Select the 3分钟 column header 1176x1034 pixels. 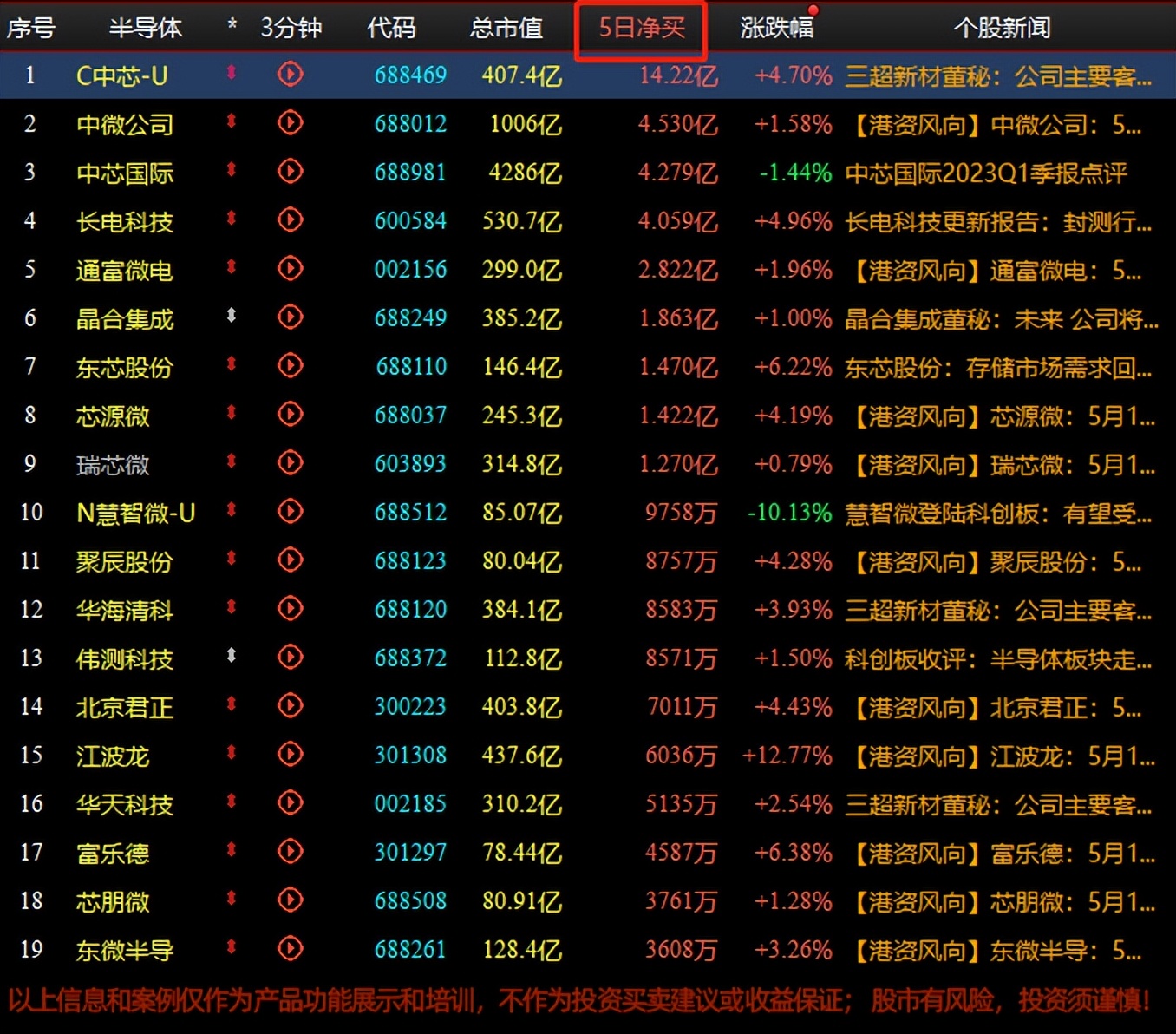pyautogui.click(x=291, y=28)
